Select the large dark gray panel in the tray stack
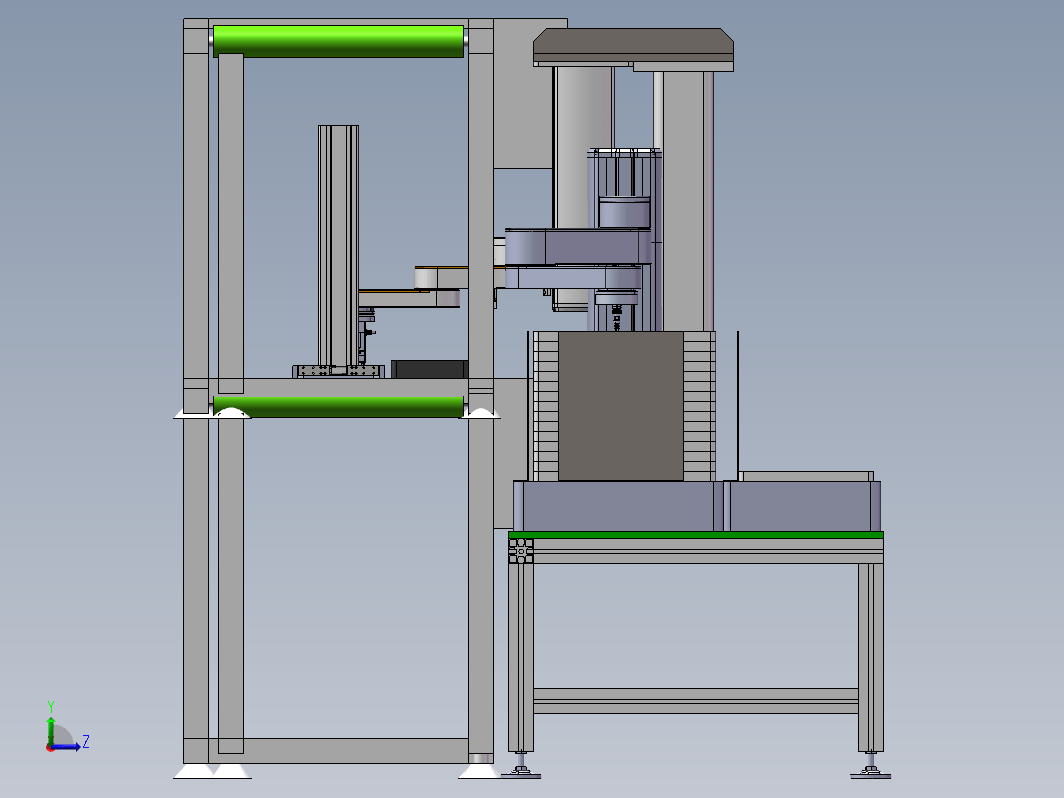 click(621, 406)
